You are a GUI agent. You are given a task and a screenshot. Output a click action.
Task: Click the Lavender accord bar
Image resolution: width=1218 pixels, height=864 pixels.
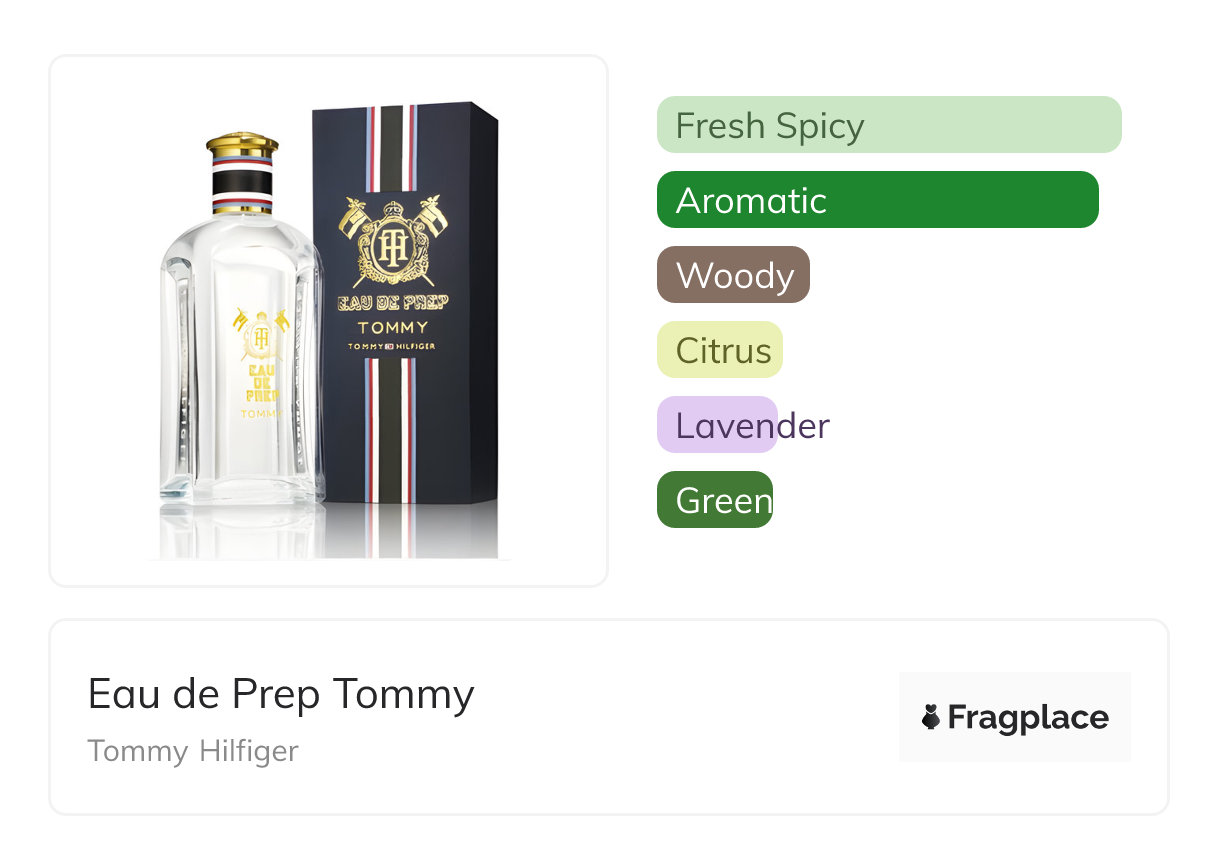pyautogui.click(x=717, y=425)
